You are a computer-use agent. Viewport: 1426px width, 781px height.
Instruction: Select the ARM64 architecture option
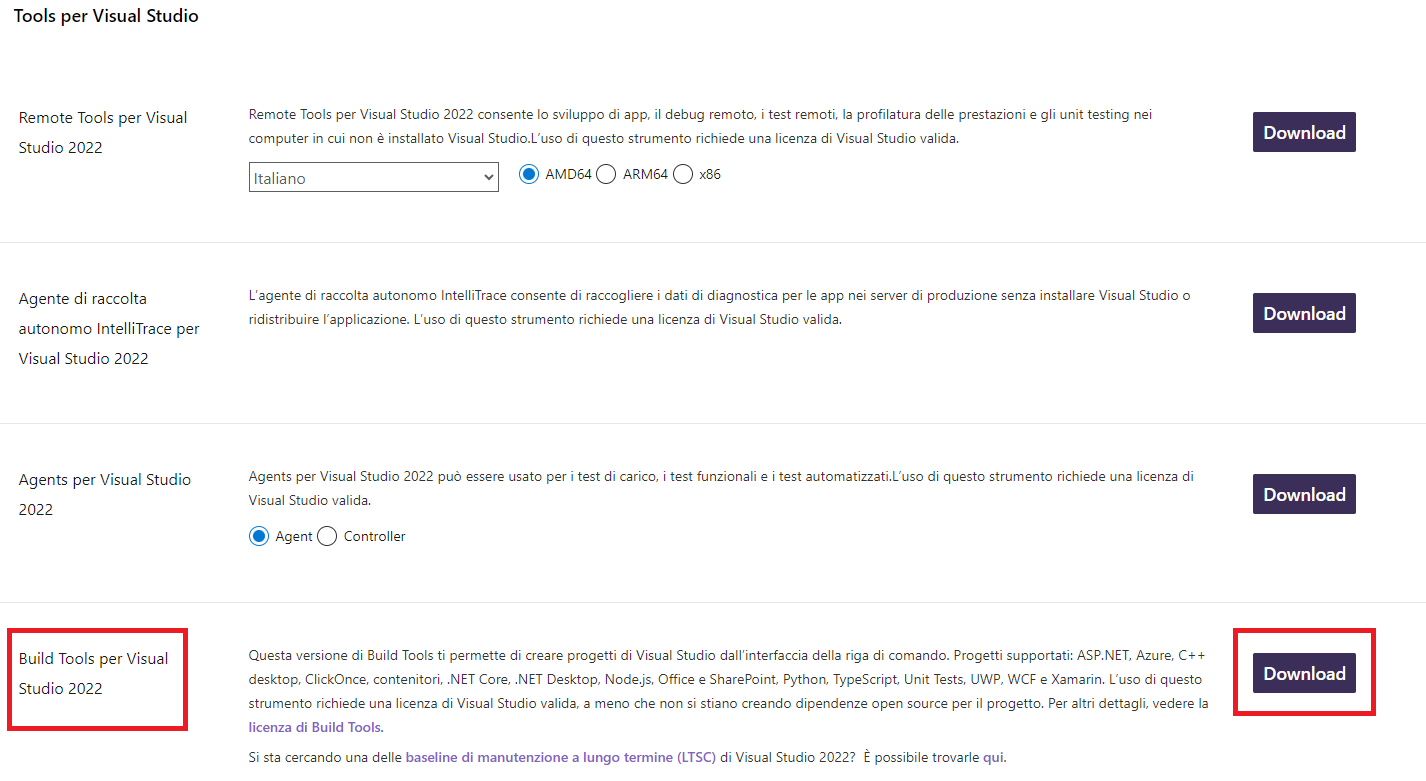pos(606,174)
